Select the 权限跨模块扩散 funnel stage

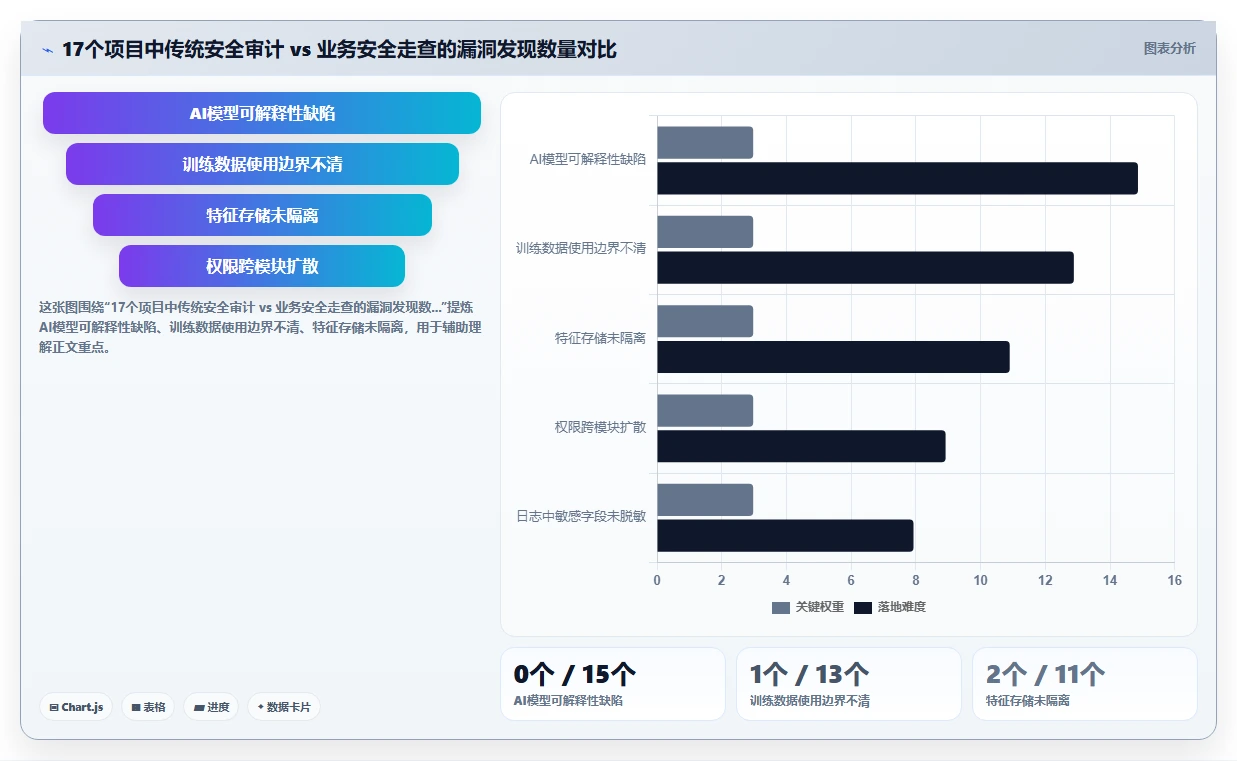click(x=262, y=266)
